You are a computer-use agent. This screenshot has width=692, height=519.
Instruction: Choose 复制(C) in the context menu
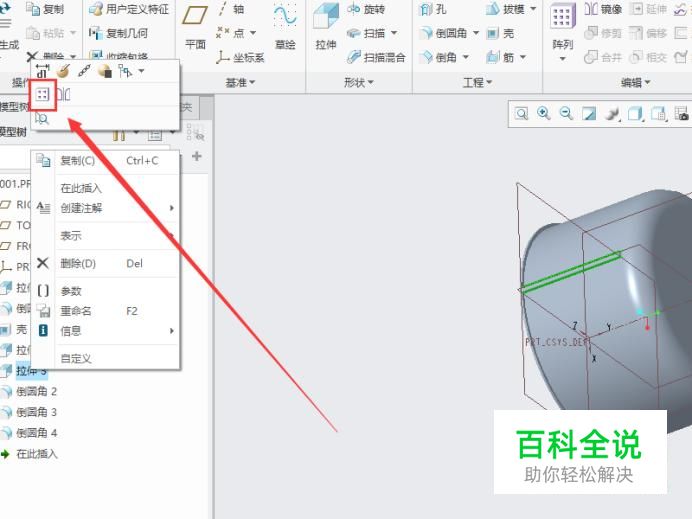point(106,161)
